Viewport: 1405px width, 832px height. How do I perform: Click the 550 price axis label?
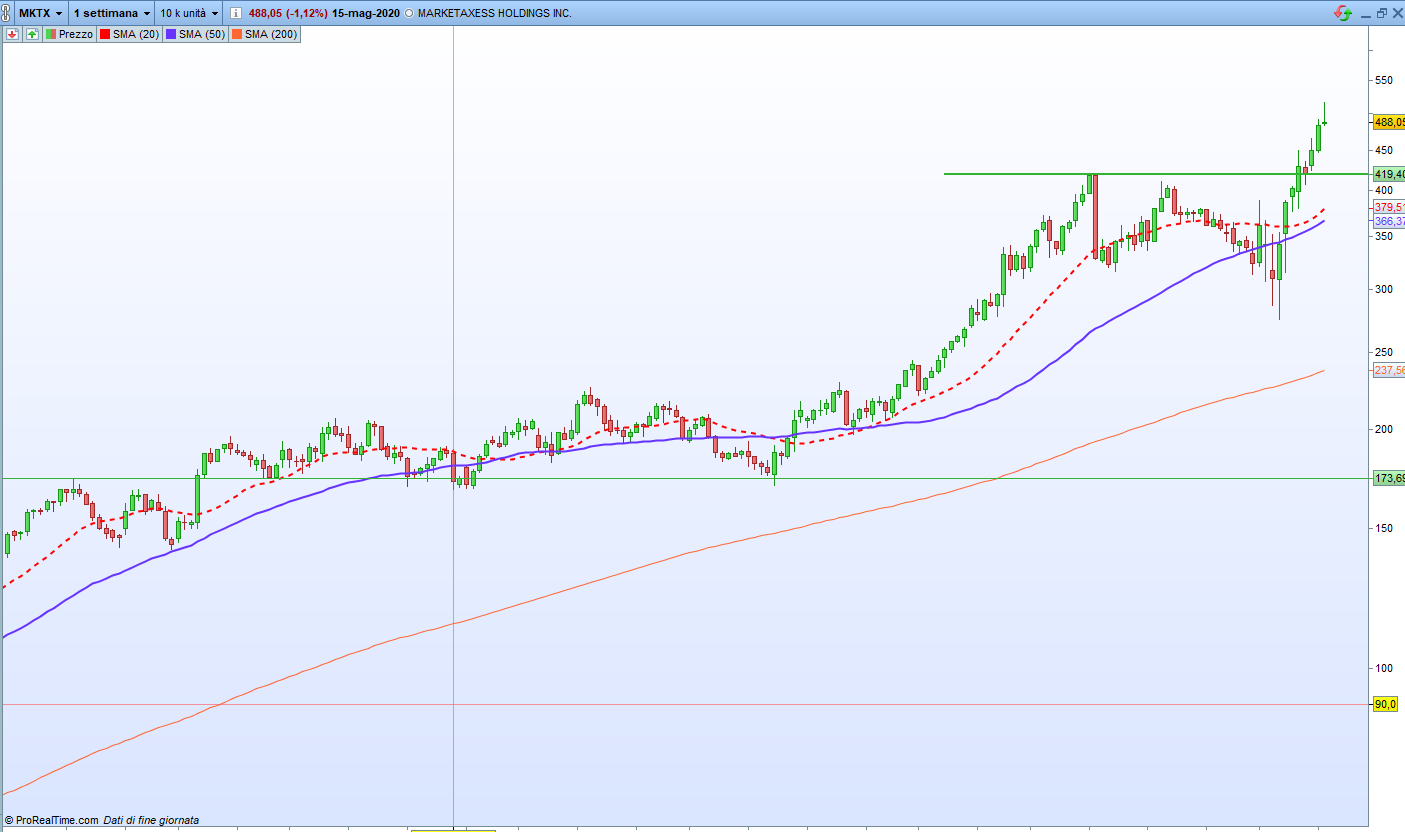tap(1384, 80)
